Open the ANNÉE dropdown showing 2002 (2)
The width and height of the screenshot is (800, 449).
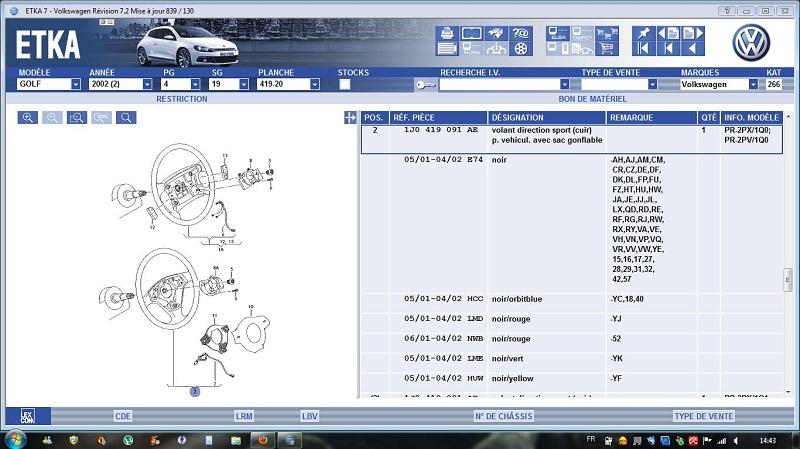point(147,84)
